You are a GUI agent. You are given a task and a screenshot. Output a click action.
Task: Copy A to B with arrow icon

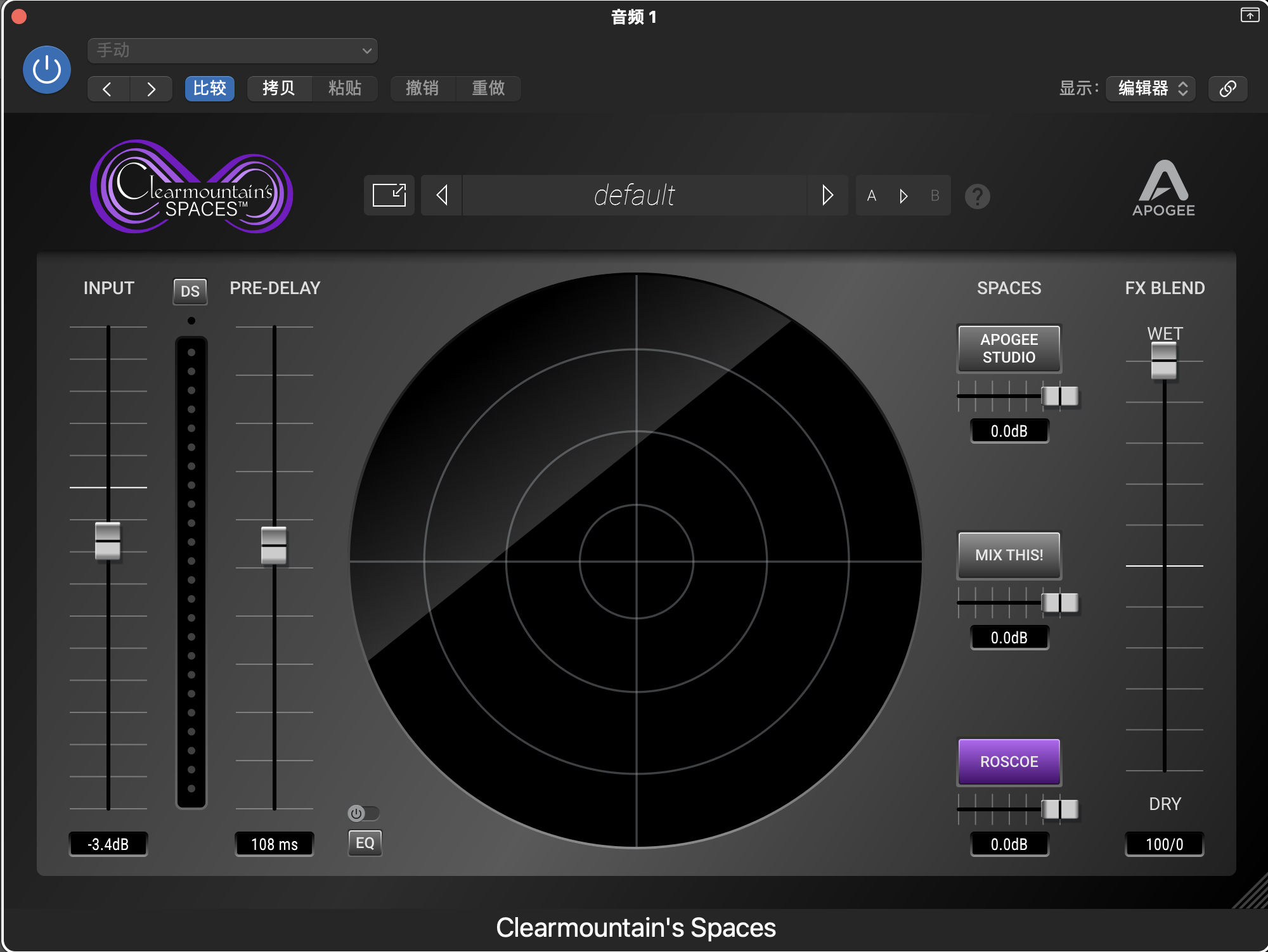pyautogui.click(x=903, y=196)
